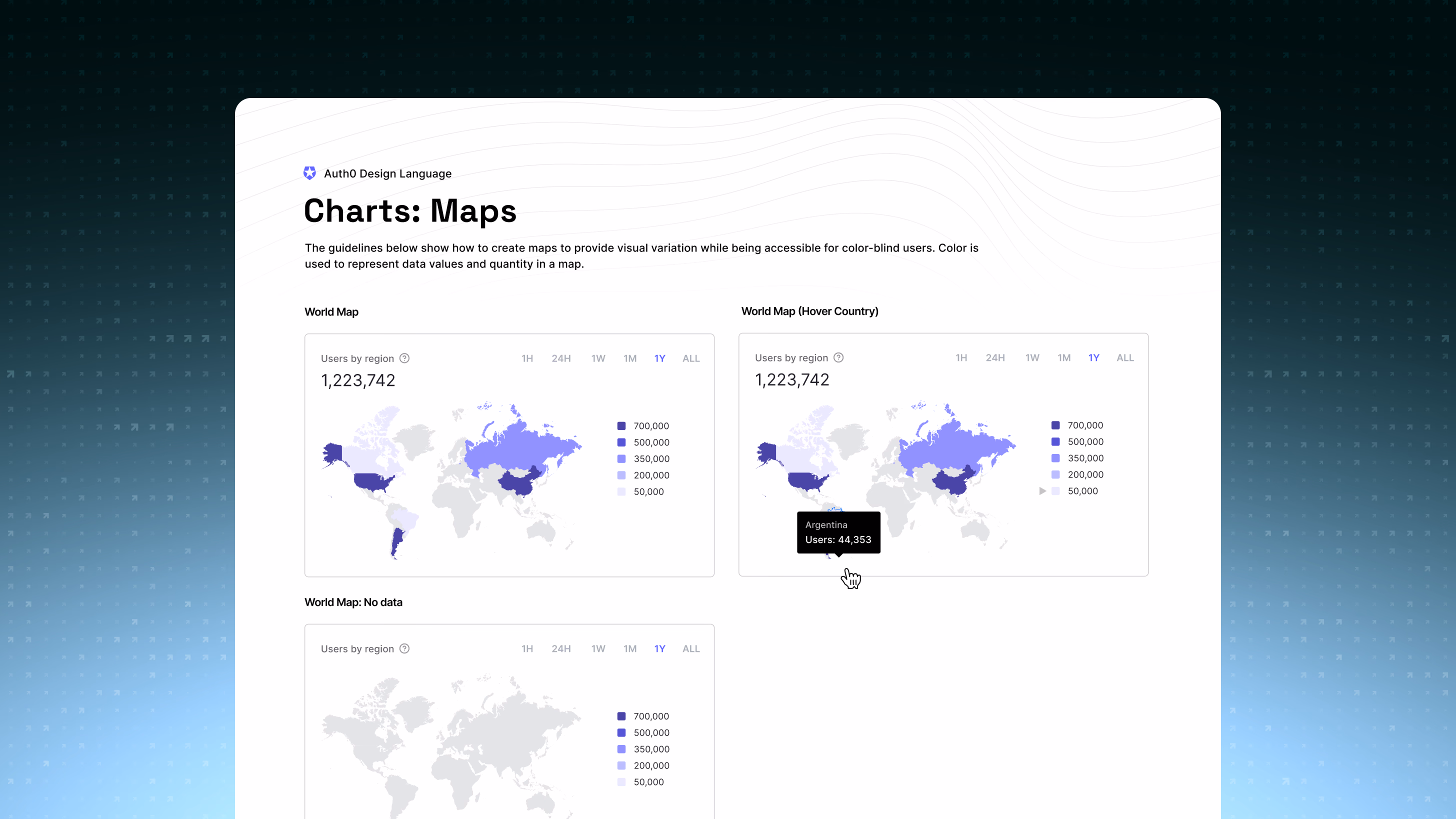Select 1H range in Hover Country card
The height and width of the screenshot is (819, 1456).
[x=961, y=358]
